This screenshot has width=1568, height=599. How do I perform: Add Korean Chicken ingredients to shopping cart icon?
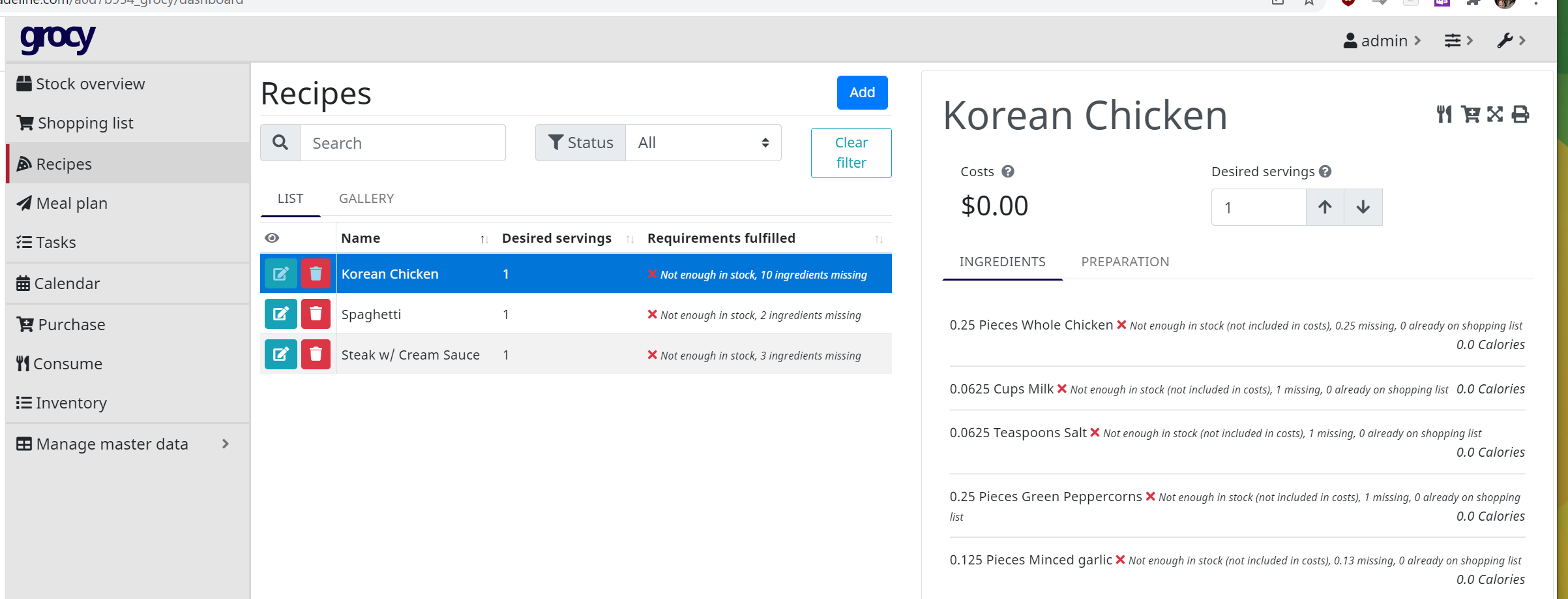tap(1470, 114)
